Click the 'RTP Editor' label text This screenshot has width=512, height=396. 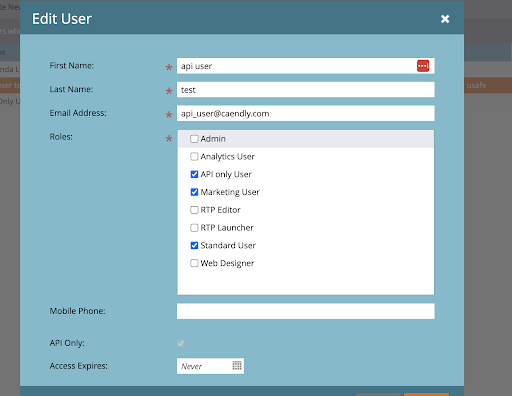[220, 210]
